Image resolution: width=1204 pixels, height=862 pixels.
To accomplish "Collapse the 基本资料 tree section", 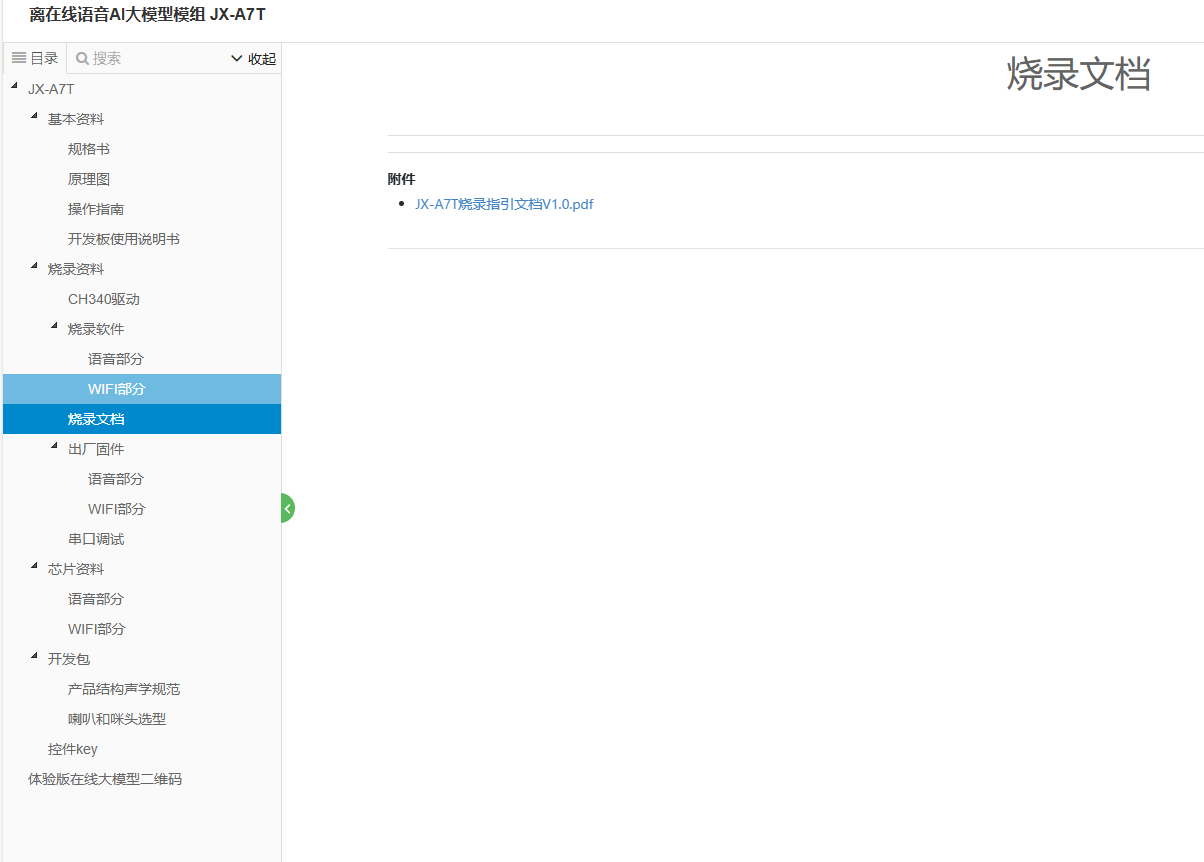I will (34, 117).
